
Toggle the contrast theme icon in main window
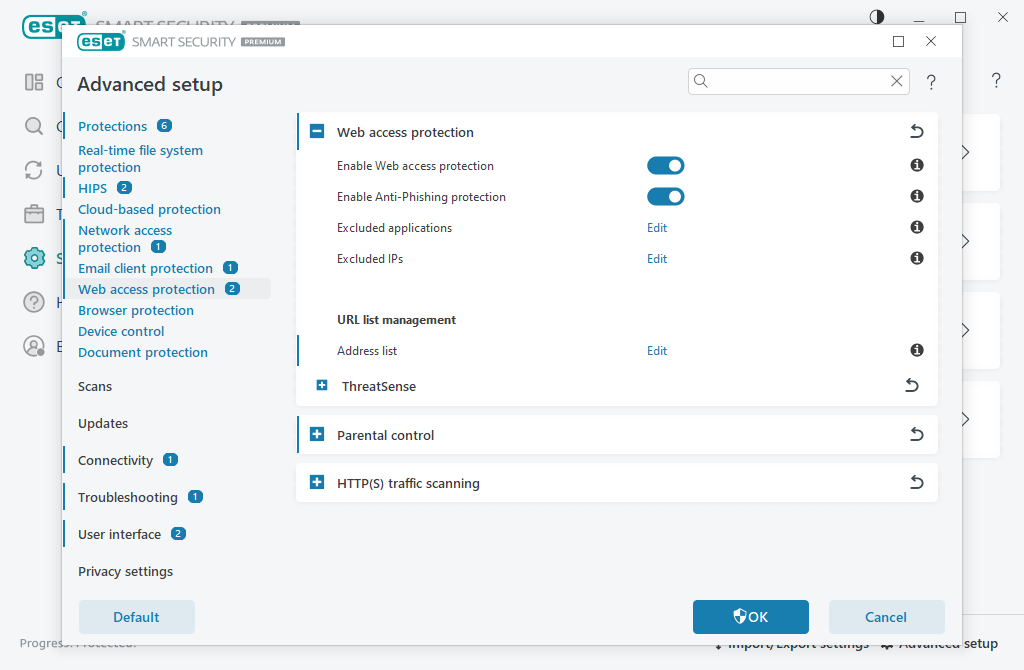(877, 17)
